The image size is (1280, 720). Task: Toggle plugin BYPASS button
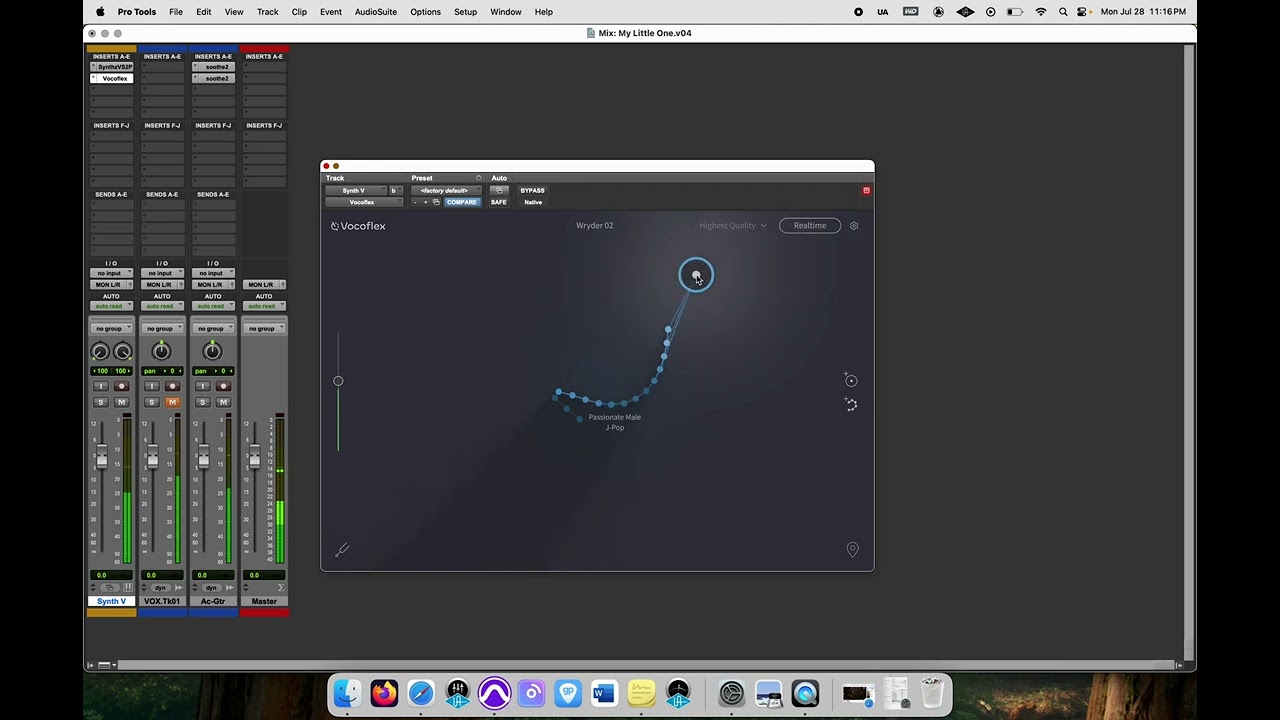(x=532, y=190)
